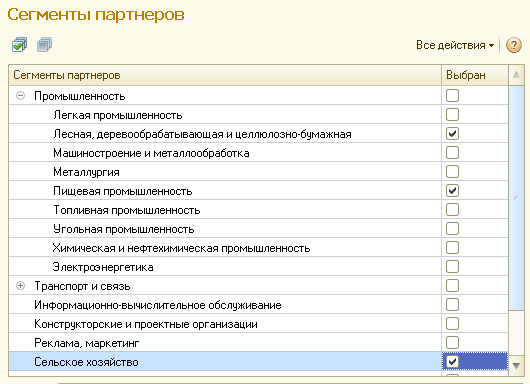Check the Угольная промышленность checkbox

point(452,229)
